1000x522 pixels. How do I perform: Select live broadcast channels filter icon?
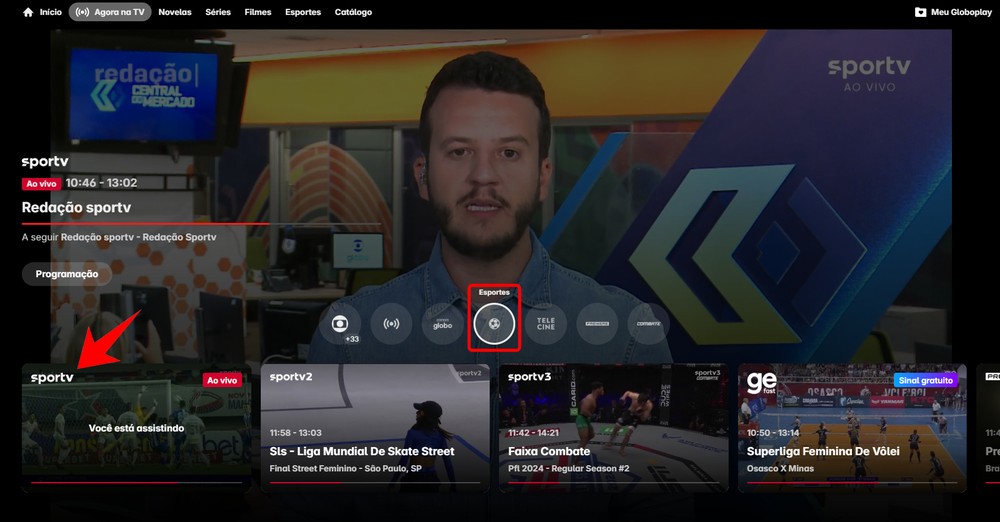point(391,324)
